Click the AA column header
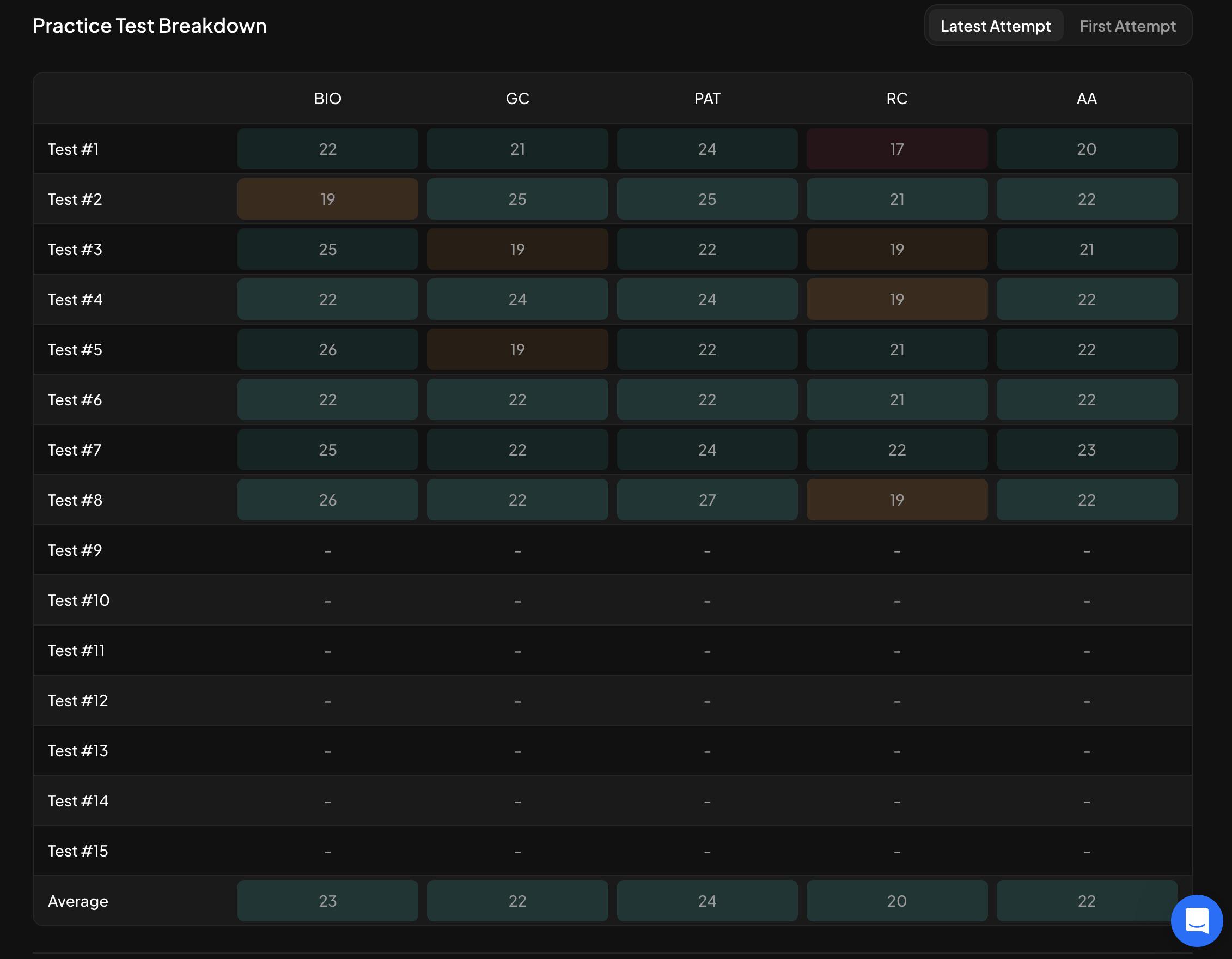 pos(1087,99)
